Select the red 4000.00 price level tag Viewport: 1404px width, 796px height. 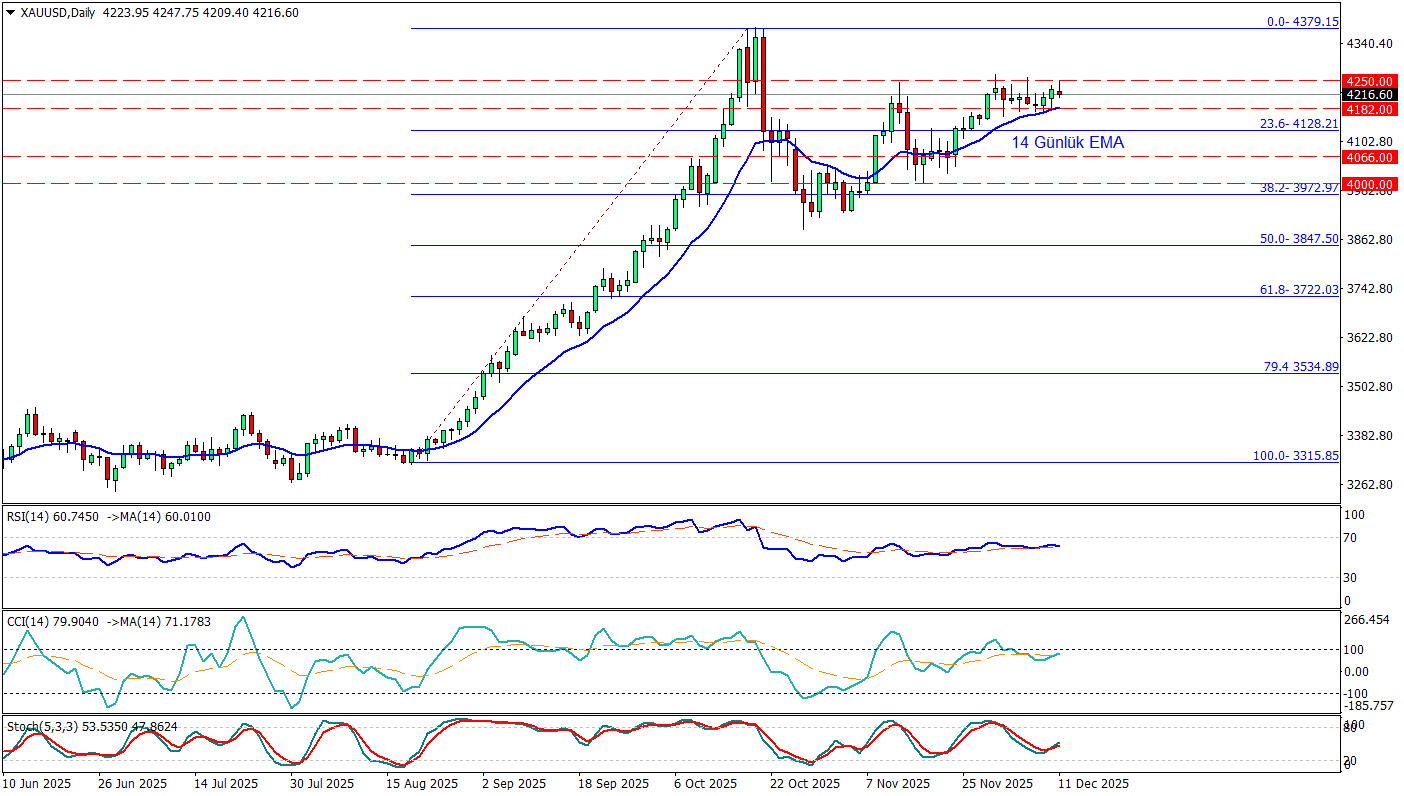click(x=1369, y=184)
